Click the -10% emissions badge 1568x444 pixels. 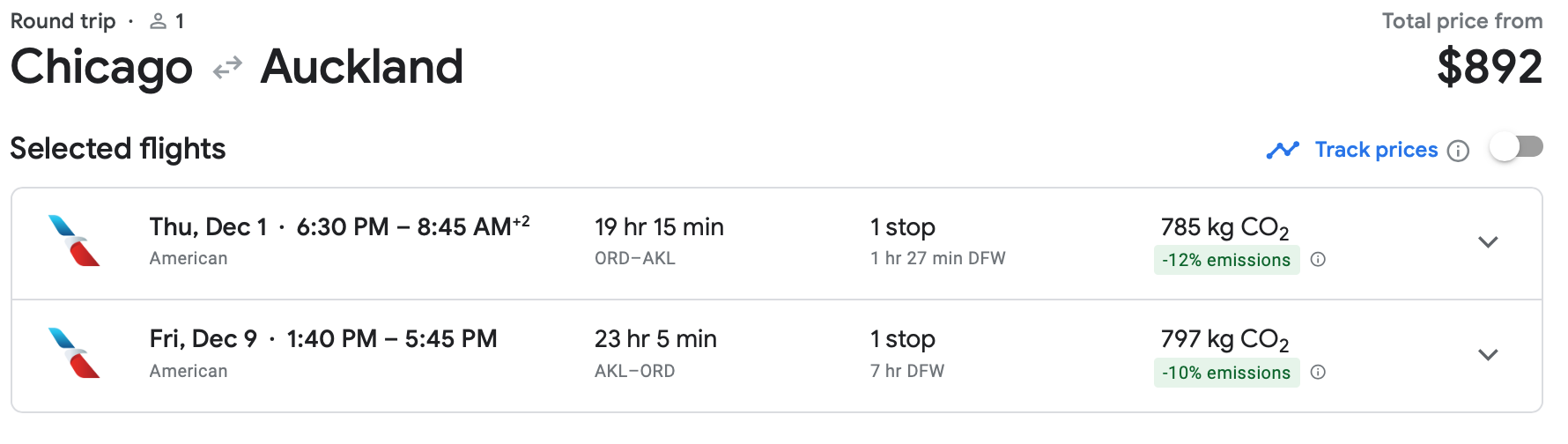click(1226, 373)
